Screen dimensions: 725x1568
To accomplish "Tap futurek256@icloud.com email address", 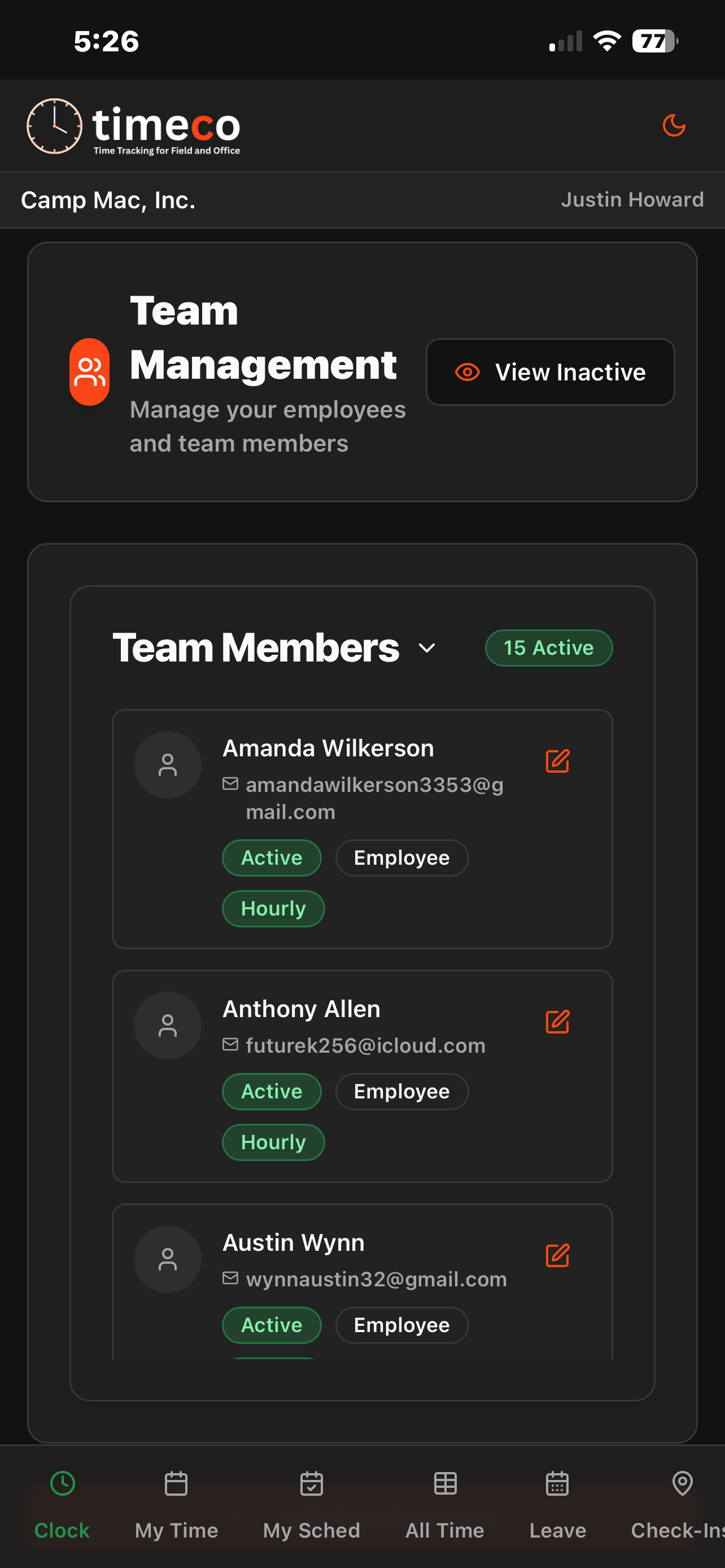I will [365, 1045].
